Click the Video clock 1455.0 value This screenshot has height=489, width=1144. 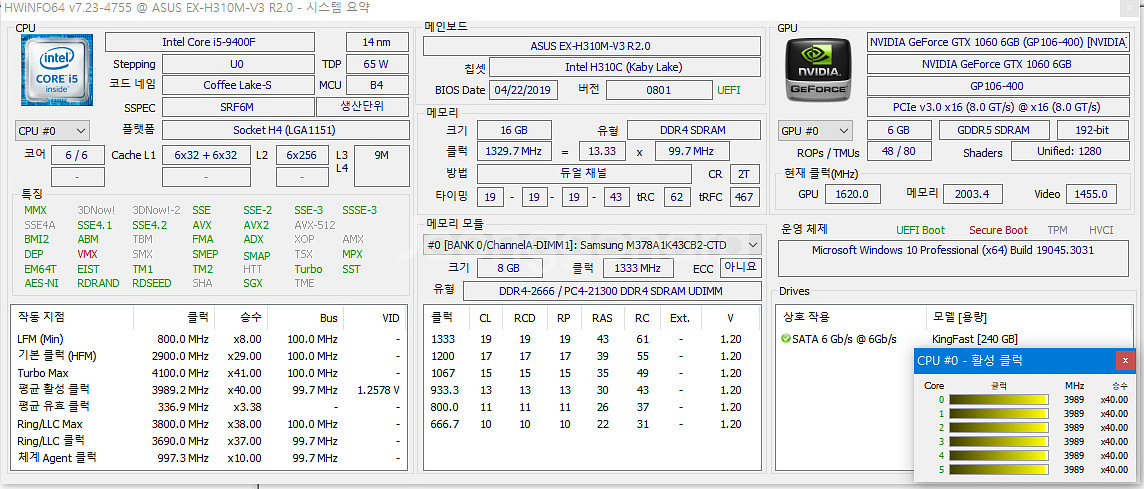[x=1091, y=194]
